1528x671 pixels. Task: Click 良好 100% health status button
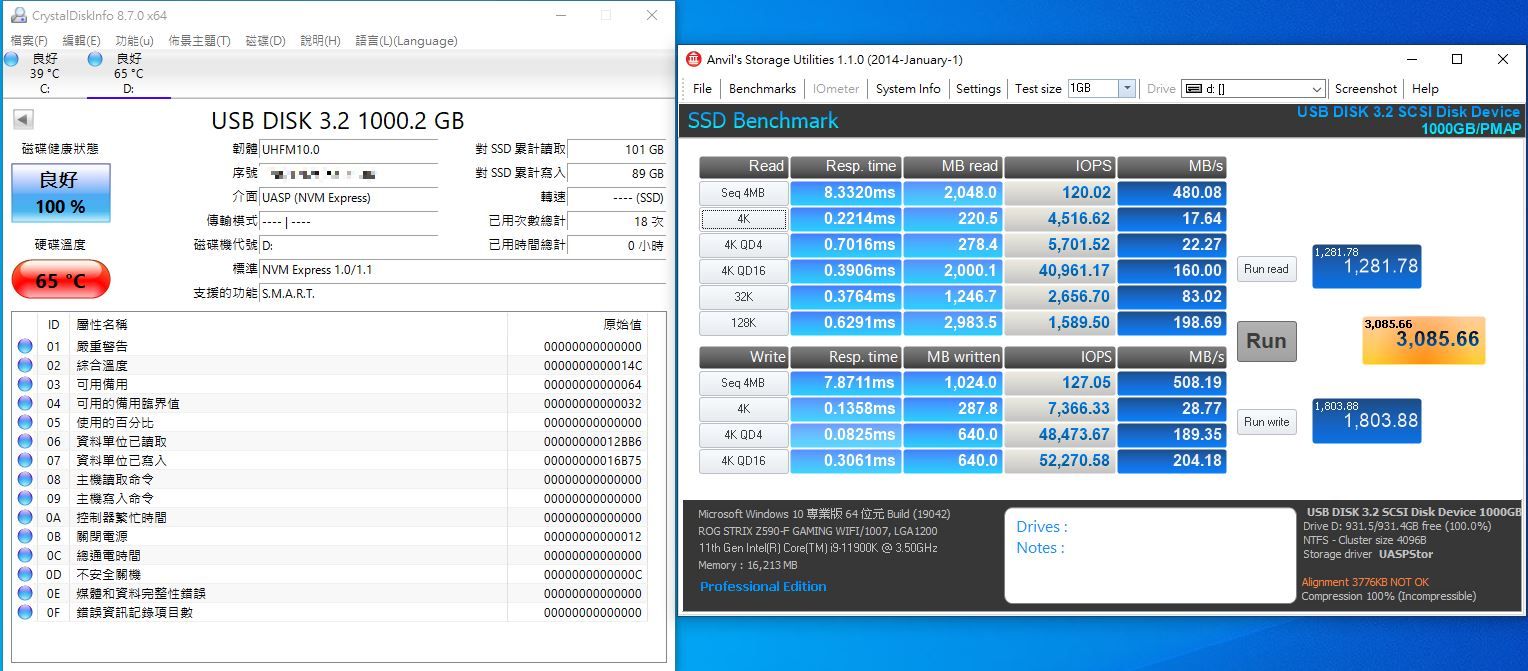click(x=61, y=193)
